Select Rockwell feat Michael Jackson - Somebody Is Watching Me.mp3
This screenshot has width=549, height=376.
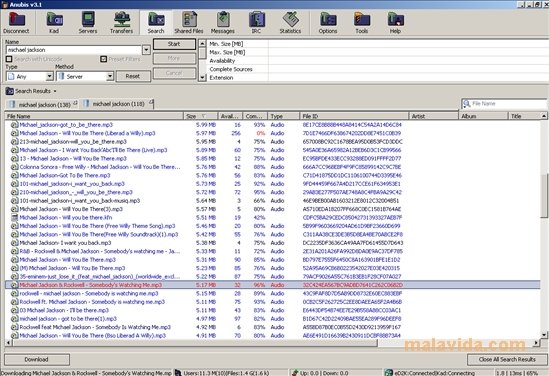click(x=272, y=327)
